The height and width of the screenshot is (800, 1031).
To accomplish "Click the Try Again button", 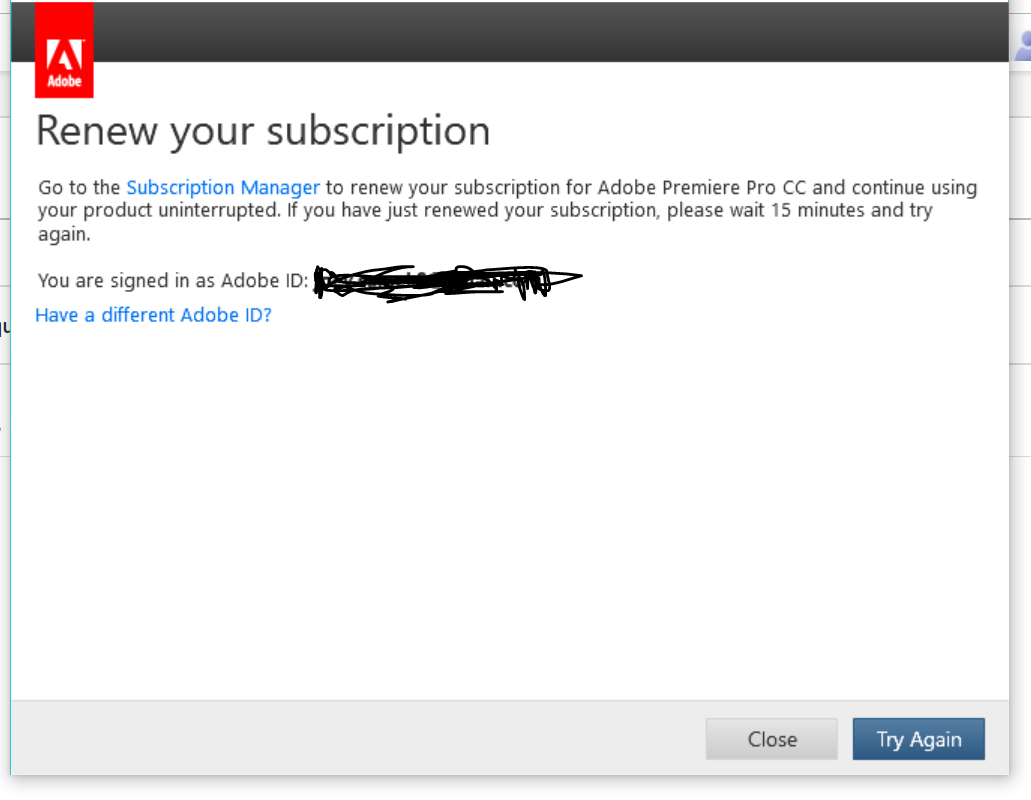I will [918, 740].
